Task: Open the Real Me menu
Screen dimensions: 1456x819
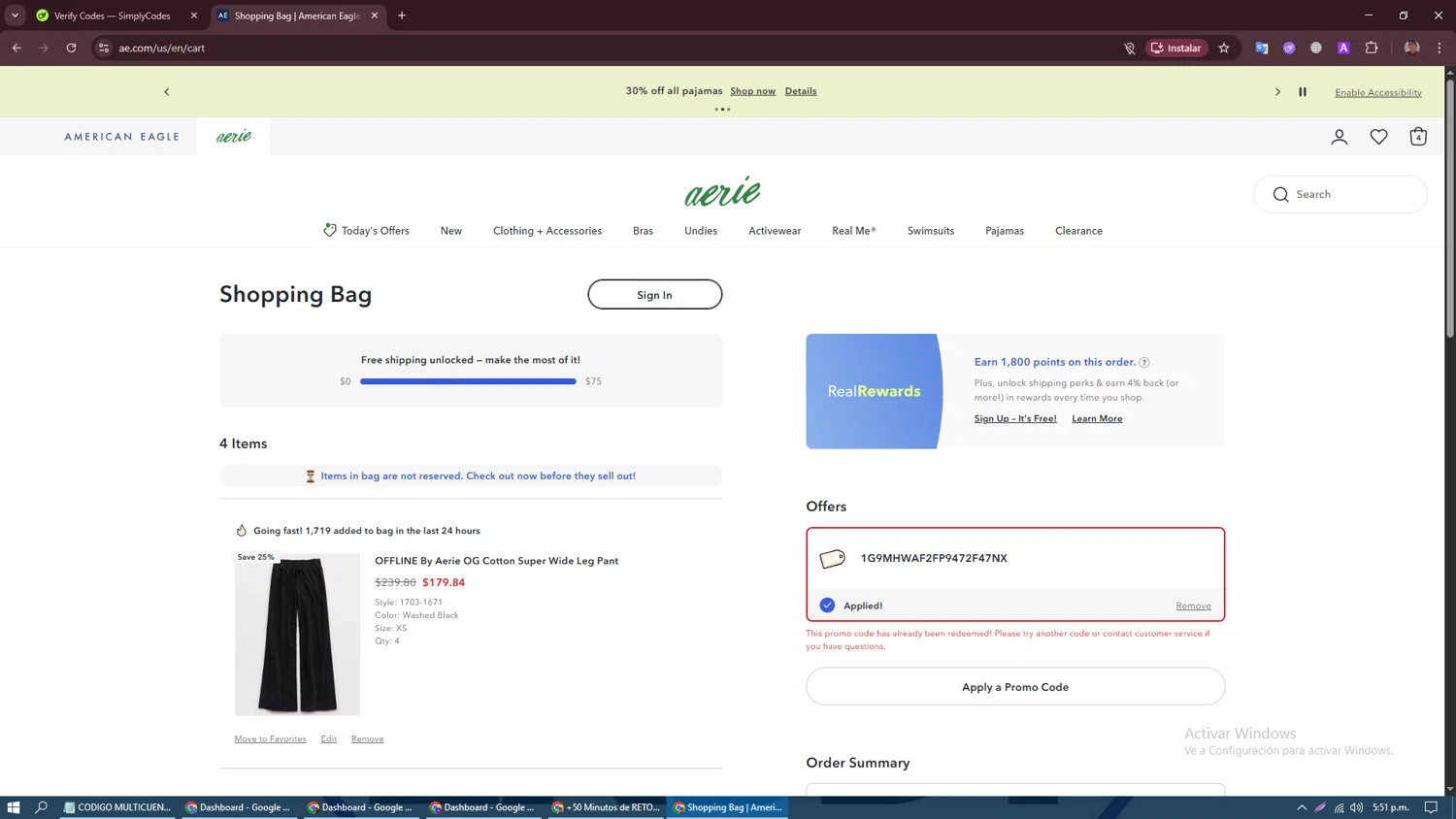Action: (x=854, y=231)
